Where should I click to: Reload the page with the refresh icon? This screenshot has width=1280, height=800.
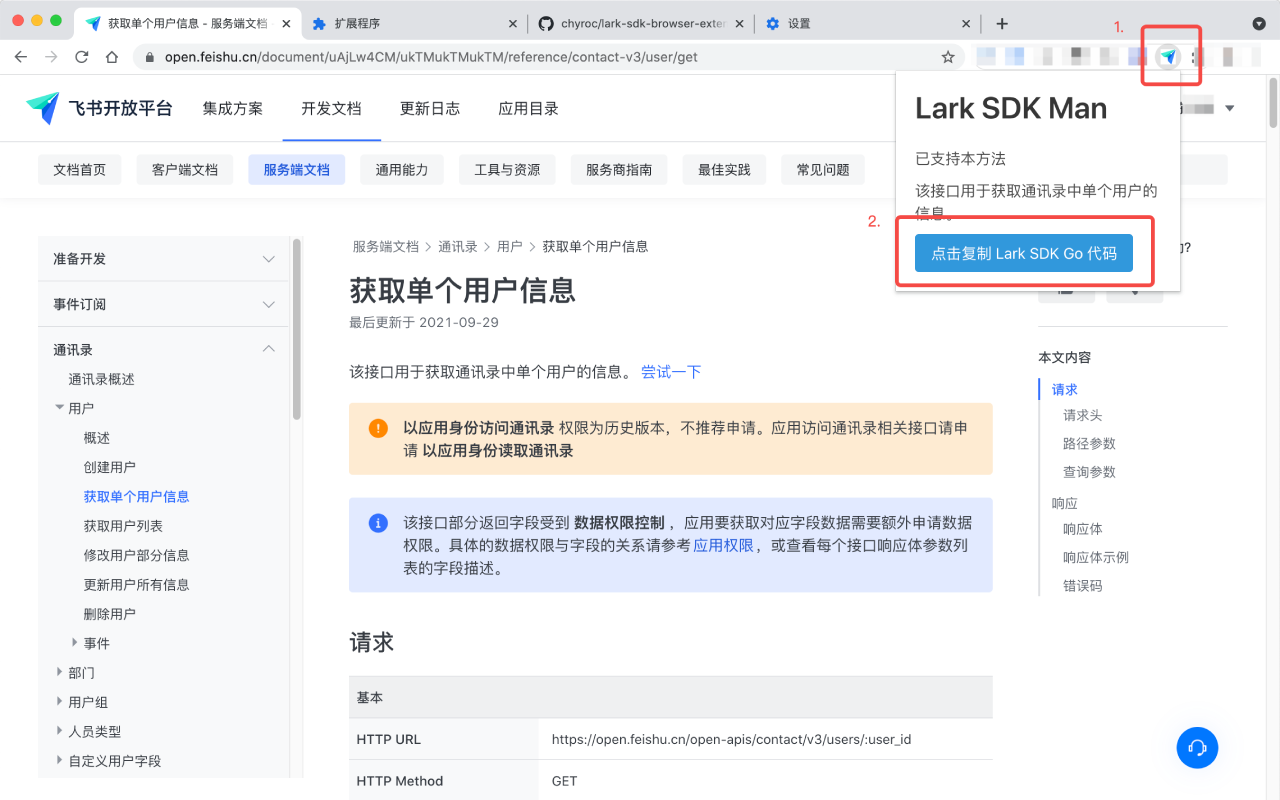[x=82, y=57]
